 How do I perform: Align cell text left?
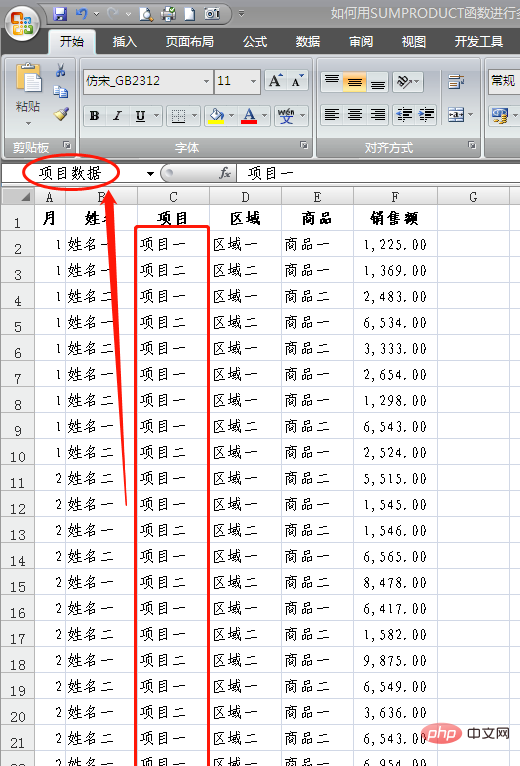[x=332, y=115]
